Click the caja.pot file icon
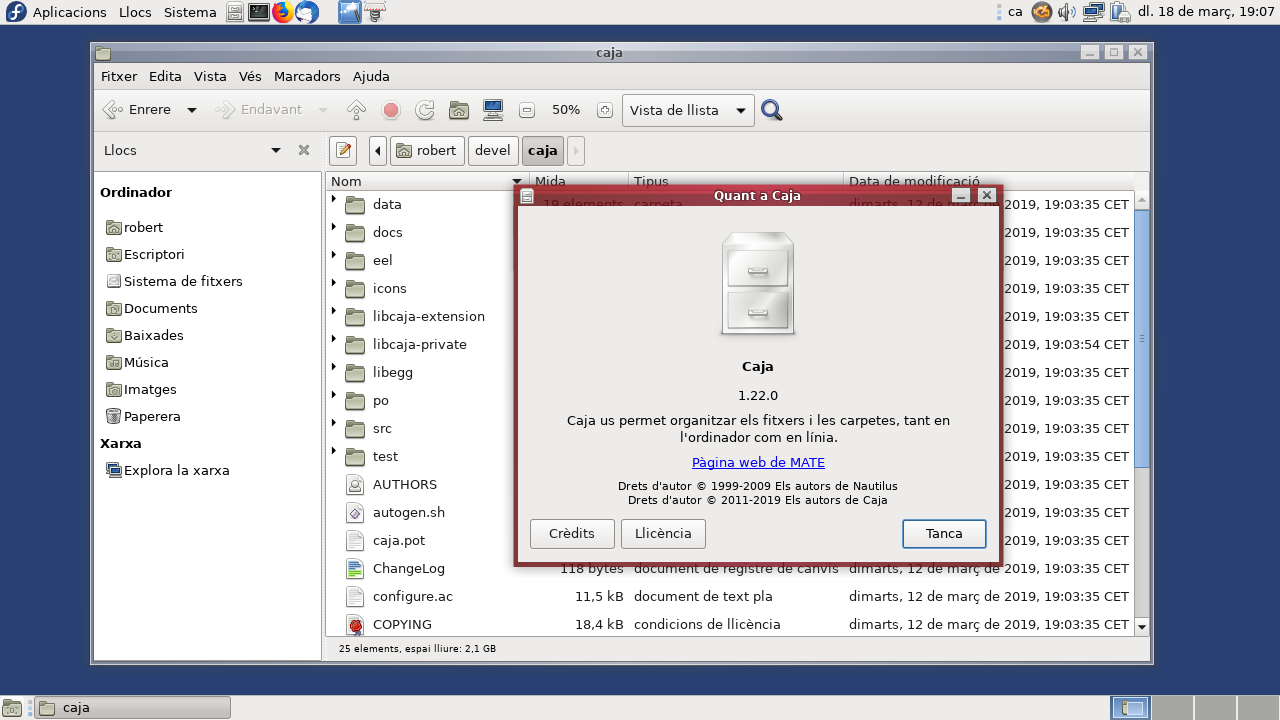 click(x=355, y=541)
